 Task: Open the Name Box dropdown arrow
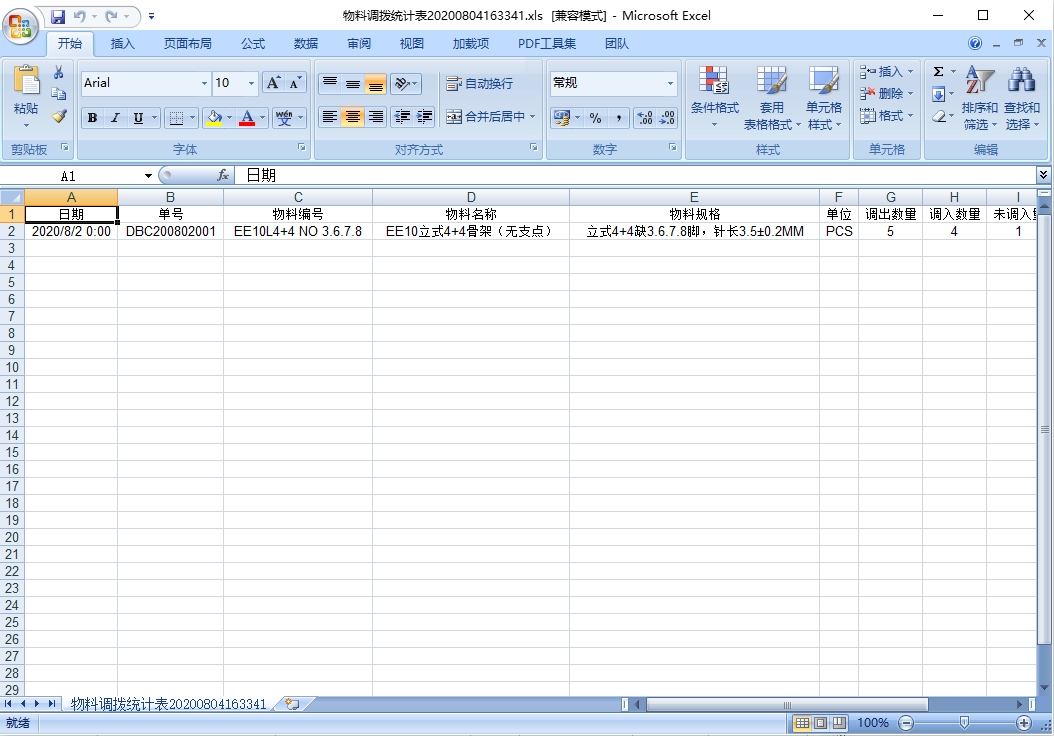(148, 176)
